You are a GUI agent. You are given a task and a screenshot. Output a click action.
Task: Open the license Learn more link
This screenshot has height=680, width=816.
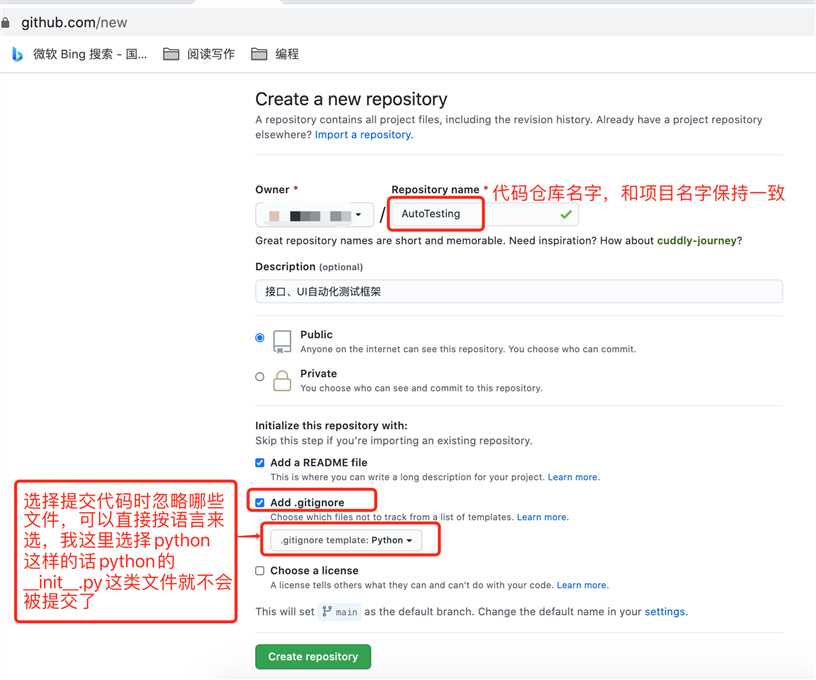coord(582,585)
